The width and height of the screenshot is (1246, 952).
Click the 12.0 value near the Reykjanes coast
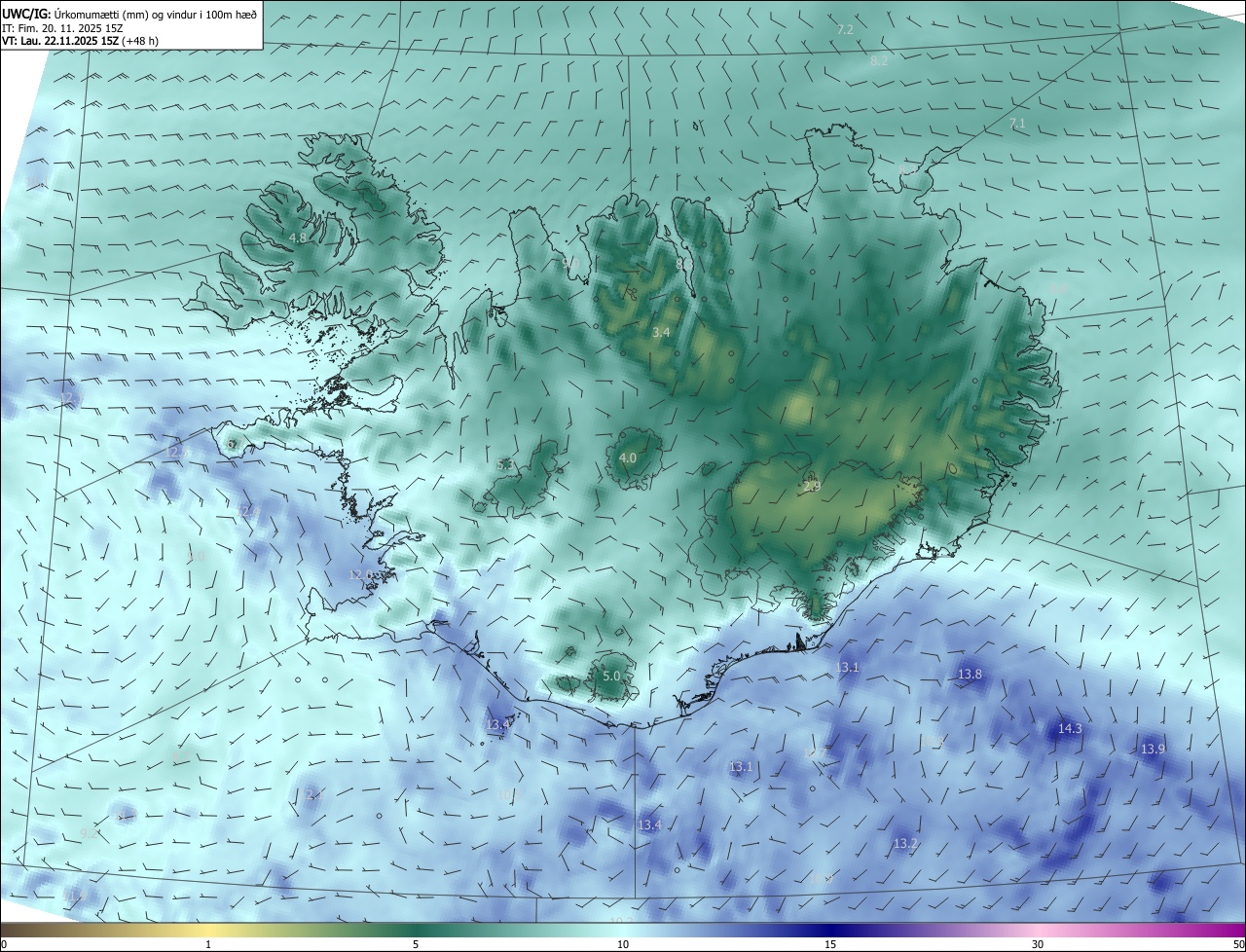pos(361,575)
